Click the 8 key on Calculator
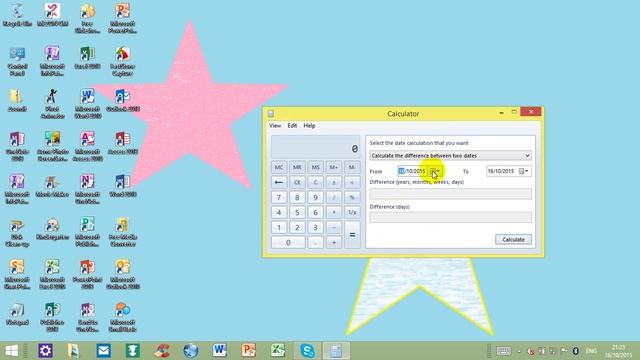 pos(297,198)
